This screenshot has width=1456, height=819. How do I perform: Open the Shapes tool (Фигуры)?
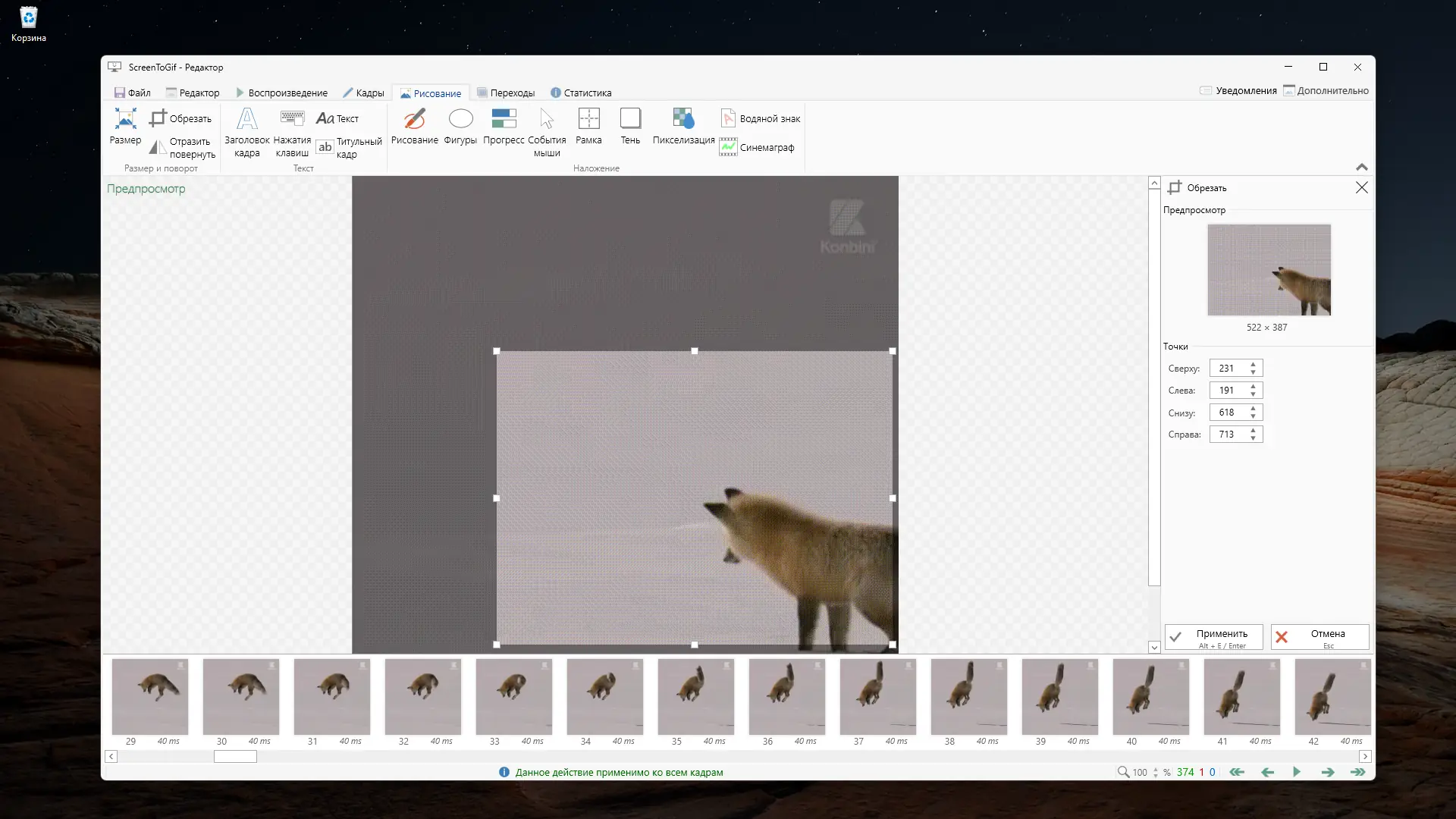click(460, 126)
